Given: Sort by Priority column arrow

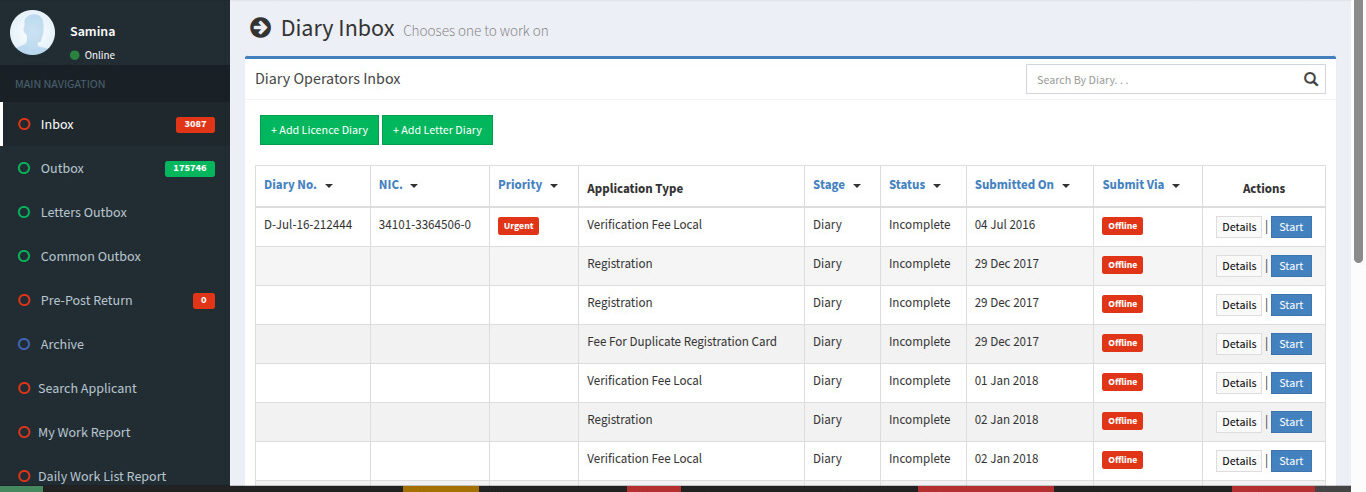Looking at the screenshot, I should [554, 186].
